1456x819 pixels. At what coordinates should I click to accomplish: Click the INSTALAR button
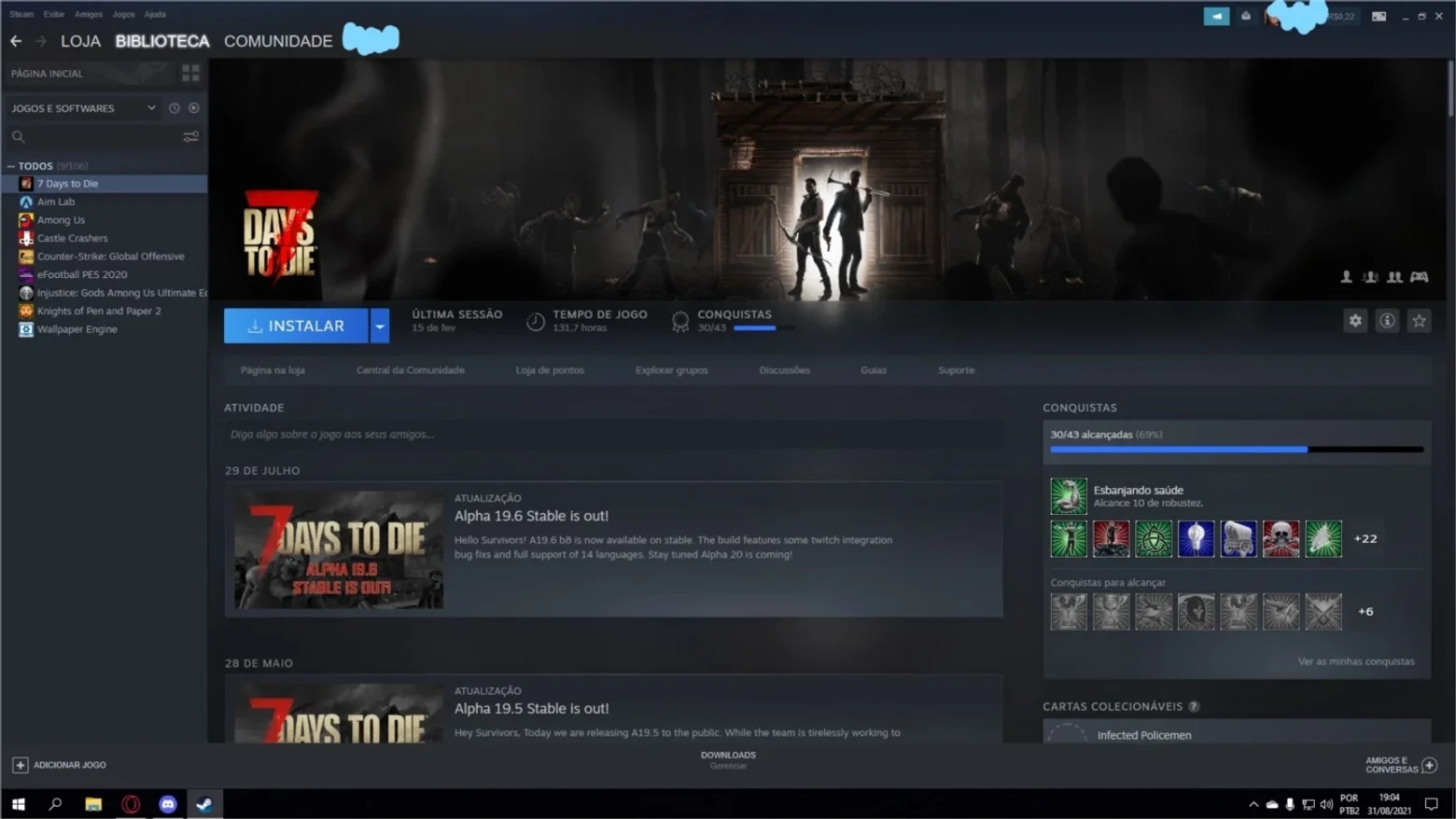296,326
